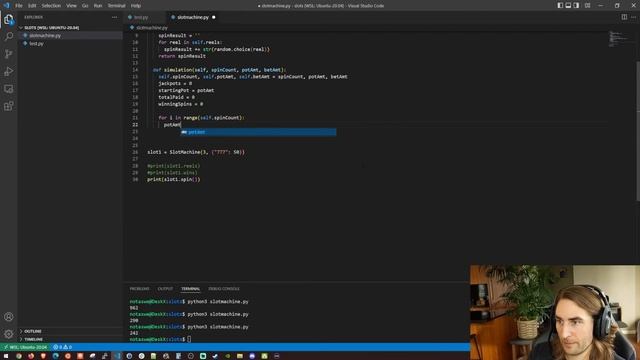This screenshot has height=360, width=640.
Task: Click line number 26 in the gutter
Action: [135, 152]
